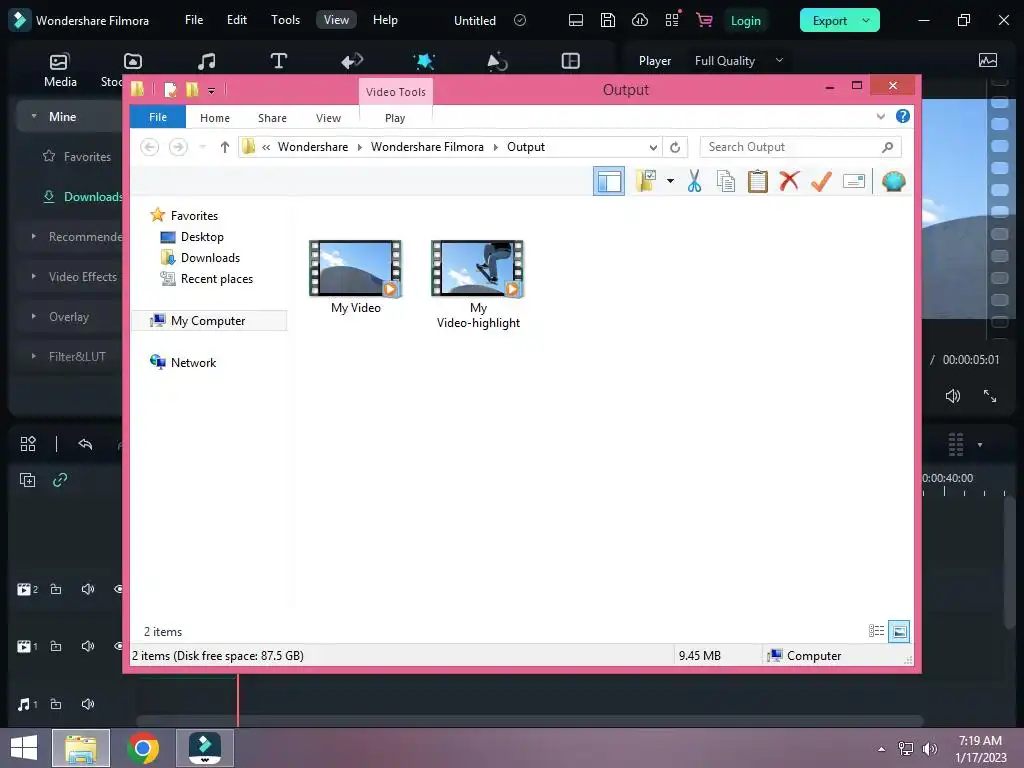Click the Undo arrow in Filmora timeline toolbar
Viewport: 1024px width, 768px height.
coord(86,444)
